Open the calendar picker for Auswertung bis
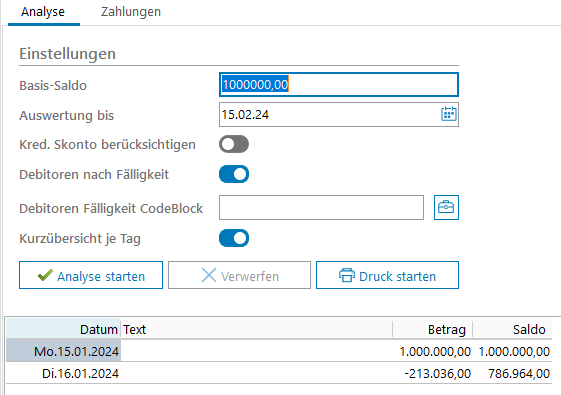The height and width of the screenshot is (395, 561). coord(448,114)
